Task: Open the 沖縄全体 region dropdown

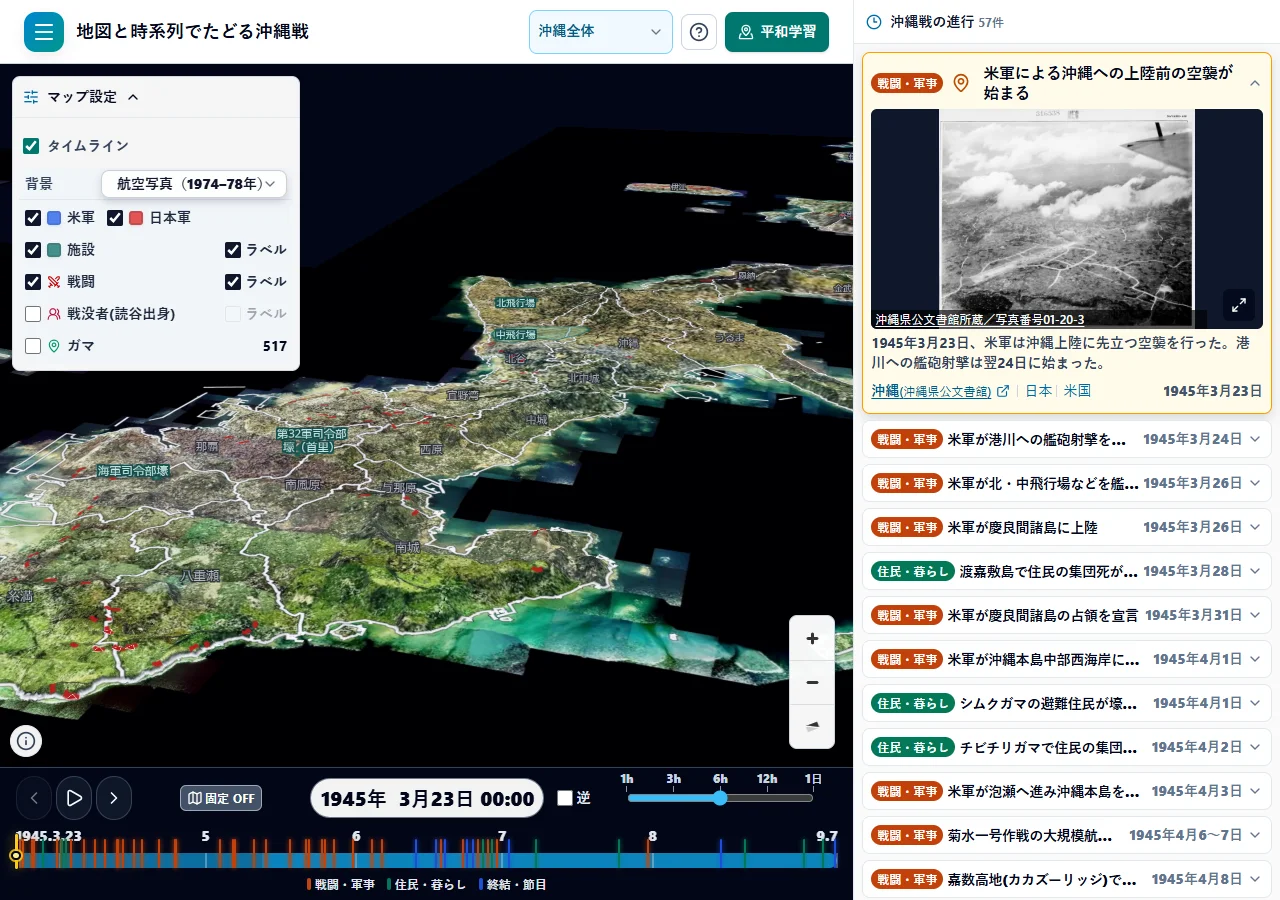Action: tap(601, 32)
